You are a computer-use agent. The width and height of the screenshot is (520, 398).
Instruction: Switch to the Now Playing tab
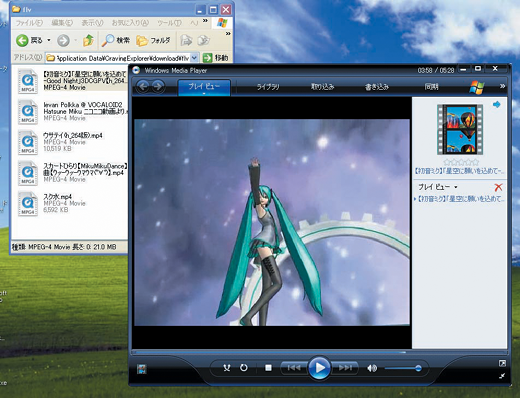204,87
